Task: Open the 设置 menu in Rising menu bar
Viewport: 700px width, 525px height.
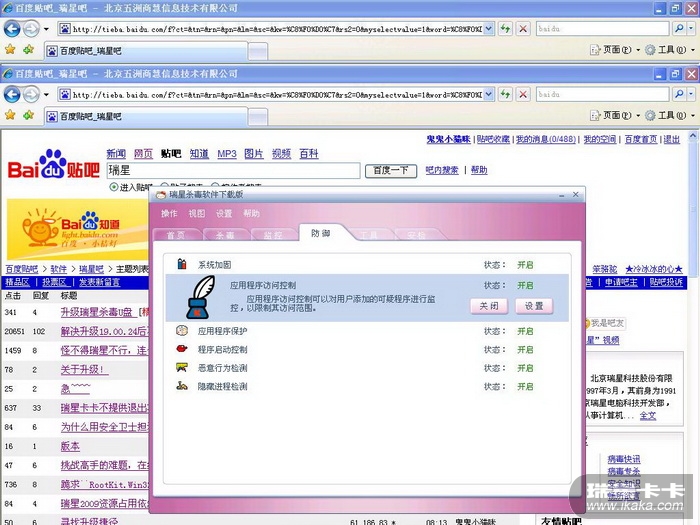Action: coord(224,213)
